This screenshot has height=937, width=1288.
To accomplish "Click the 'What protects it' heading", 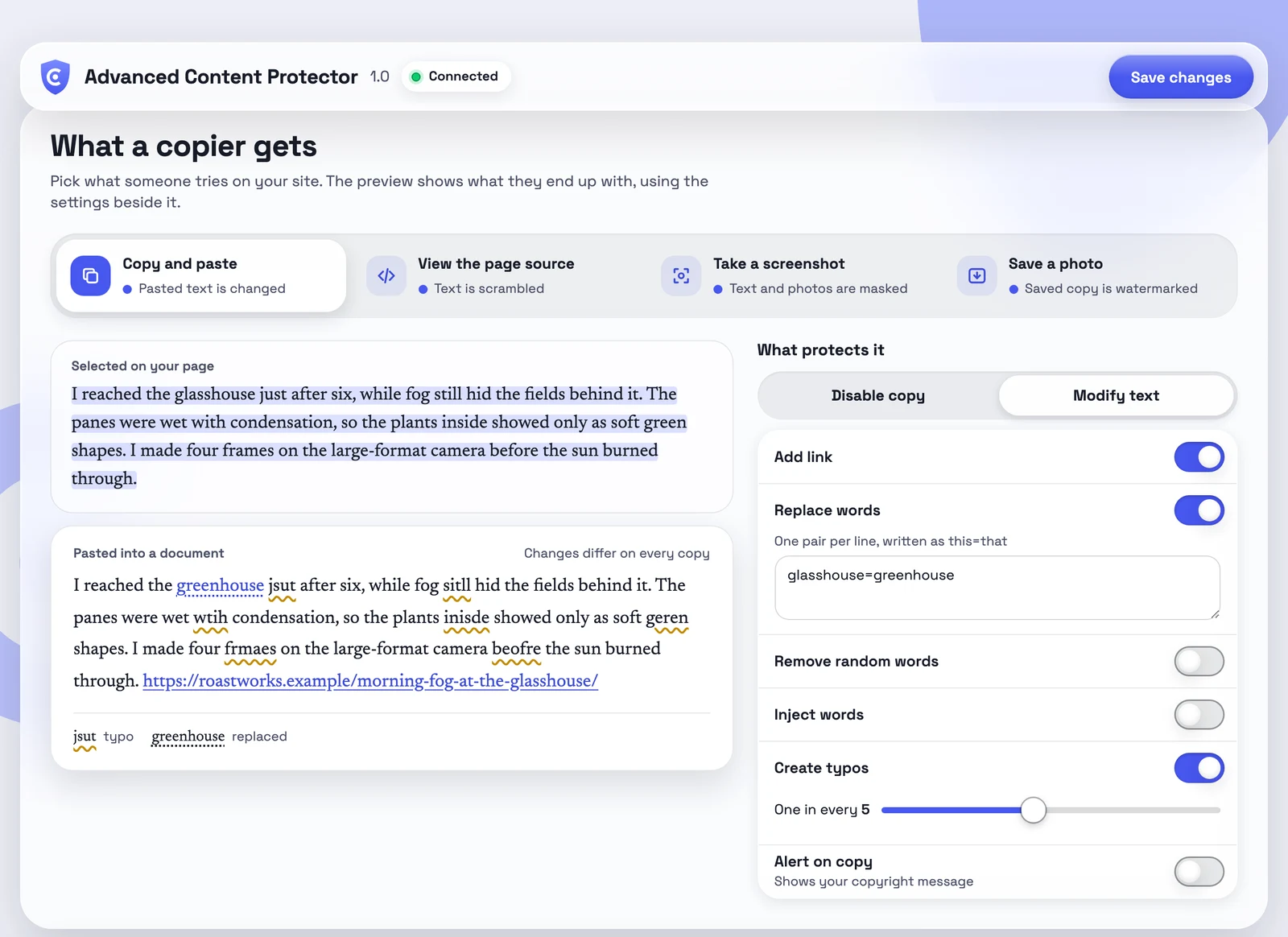I will (820, 350).
